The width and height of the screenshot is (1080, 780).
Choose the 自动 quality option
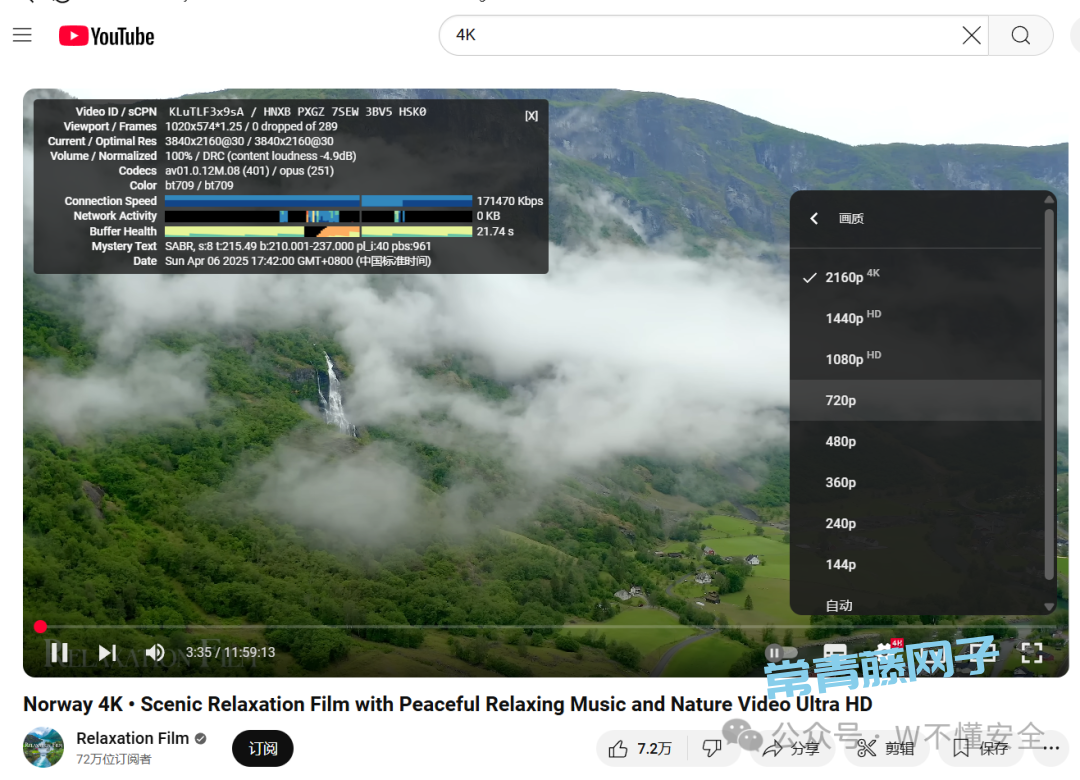[x=839, y=605]
